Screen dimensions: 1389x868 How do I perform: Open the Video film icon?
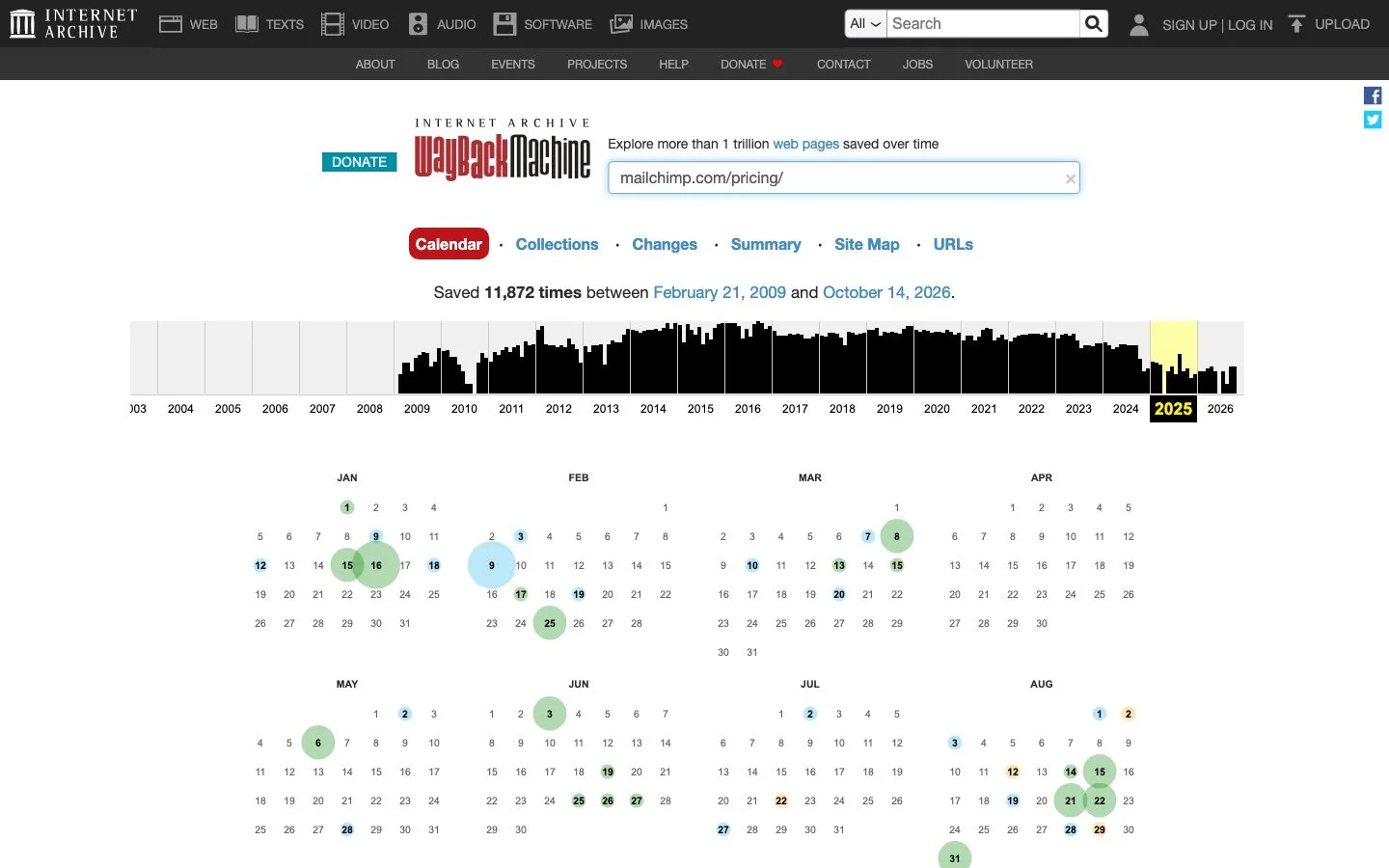333,24
